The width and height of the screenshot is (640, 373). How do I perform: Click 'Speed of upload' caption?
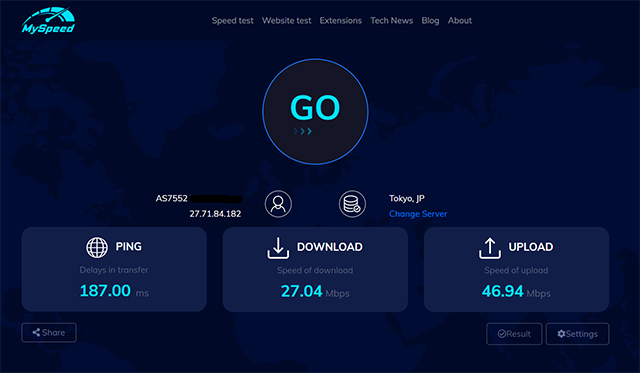tap(516, 271)
